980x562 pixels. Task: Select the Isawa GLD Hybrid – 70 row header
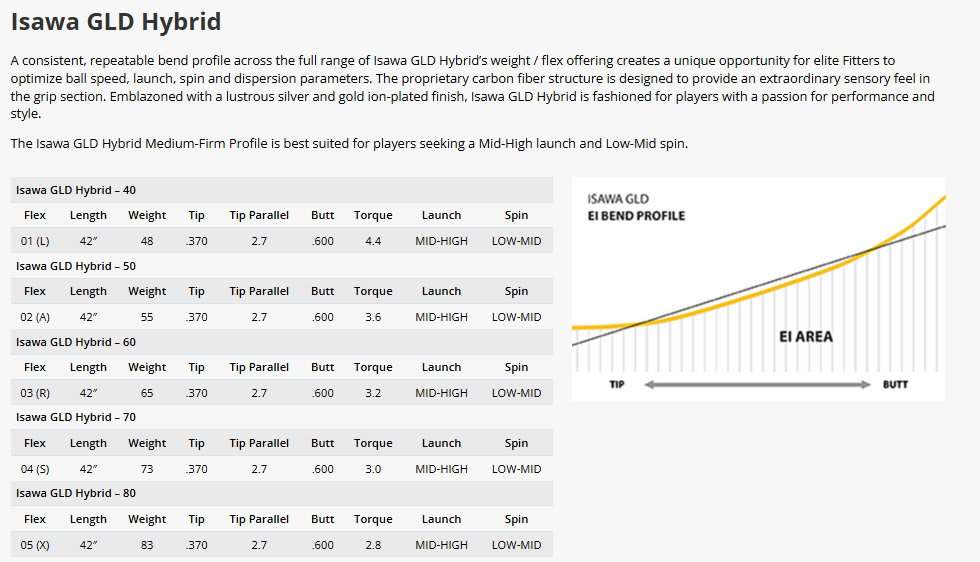pos(76,417)
